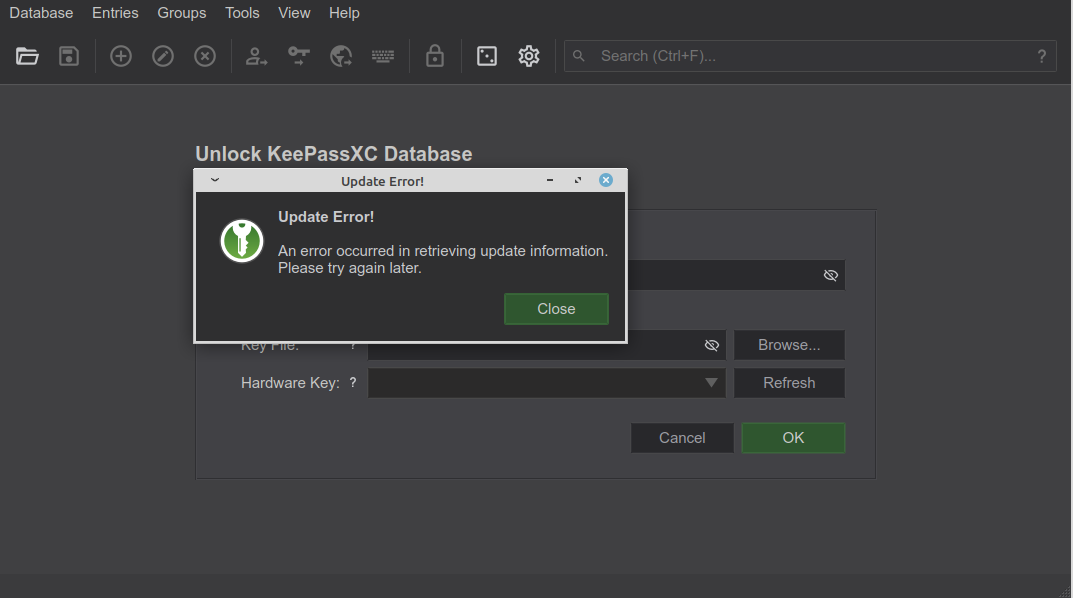Click the "Please try again later." text
This screenshot has height=598, width=1073.
pyautogui.click(x=350, y=268)
